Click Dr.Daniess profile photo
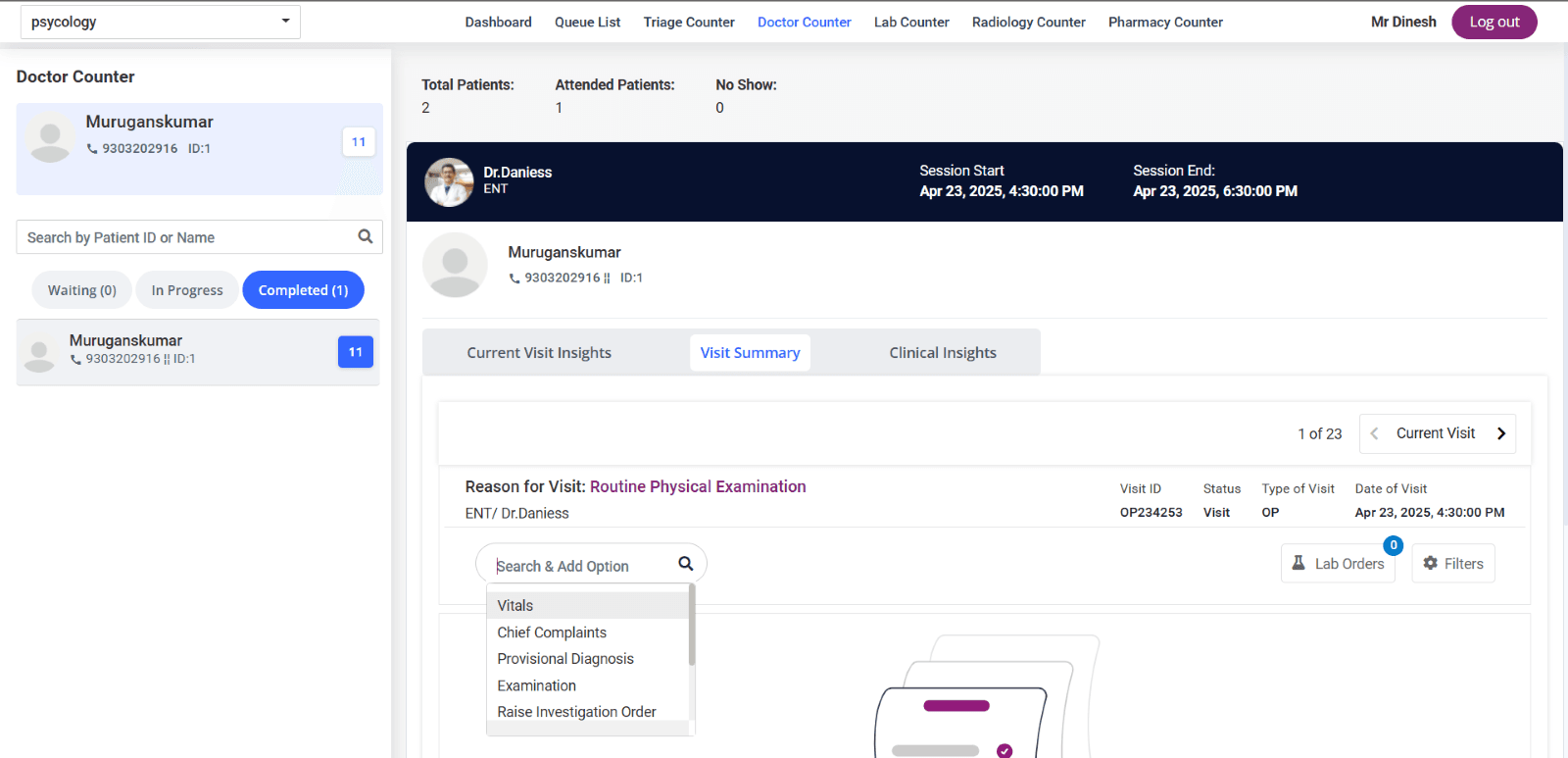This screenshot has width=1568, height=758. (x=449, y=182)
